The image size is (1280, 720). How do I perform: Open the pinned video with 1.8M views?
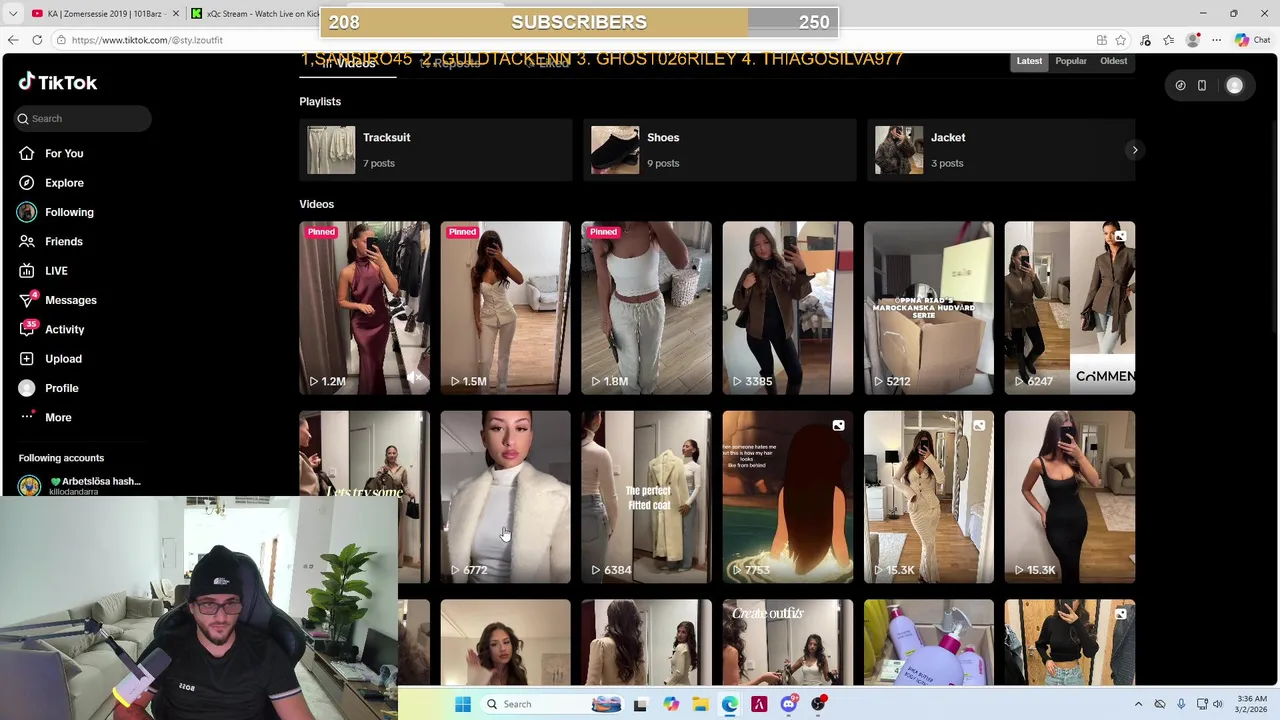[x=646, y=308]
